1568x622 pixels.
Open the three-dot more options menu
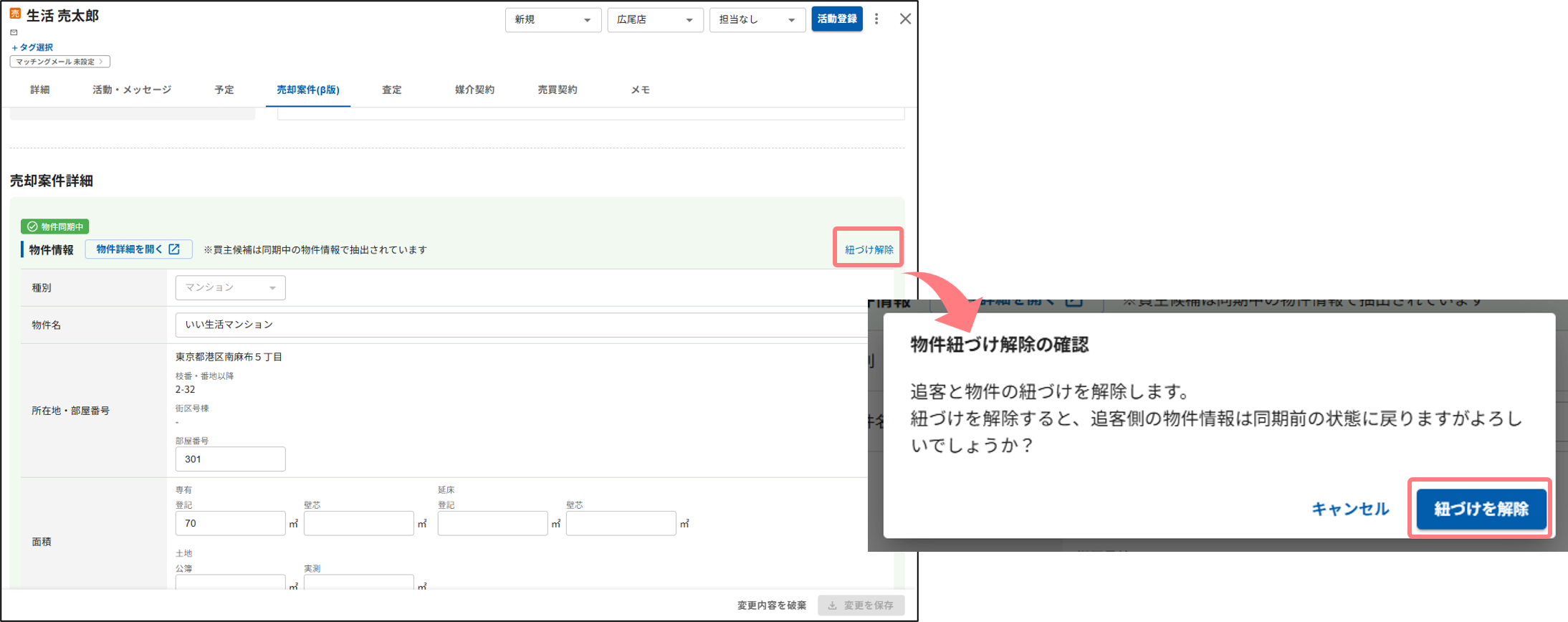pyautogui.click(x=876, y=19)
